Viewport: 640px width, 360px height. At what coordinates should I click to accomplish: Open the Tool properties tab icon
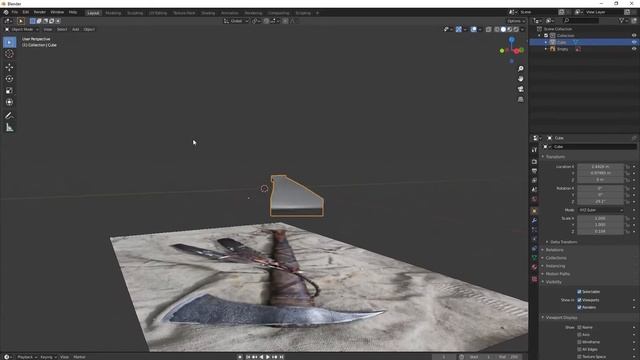click(534, 150)
